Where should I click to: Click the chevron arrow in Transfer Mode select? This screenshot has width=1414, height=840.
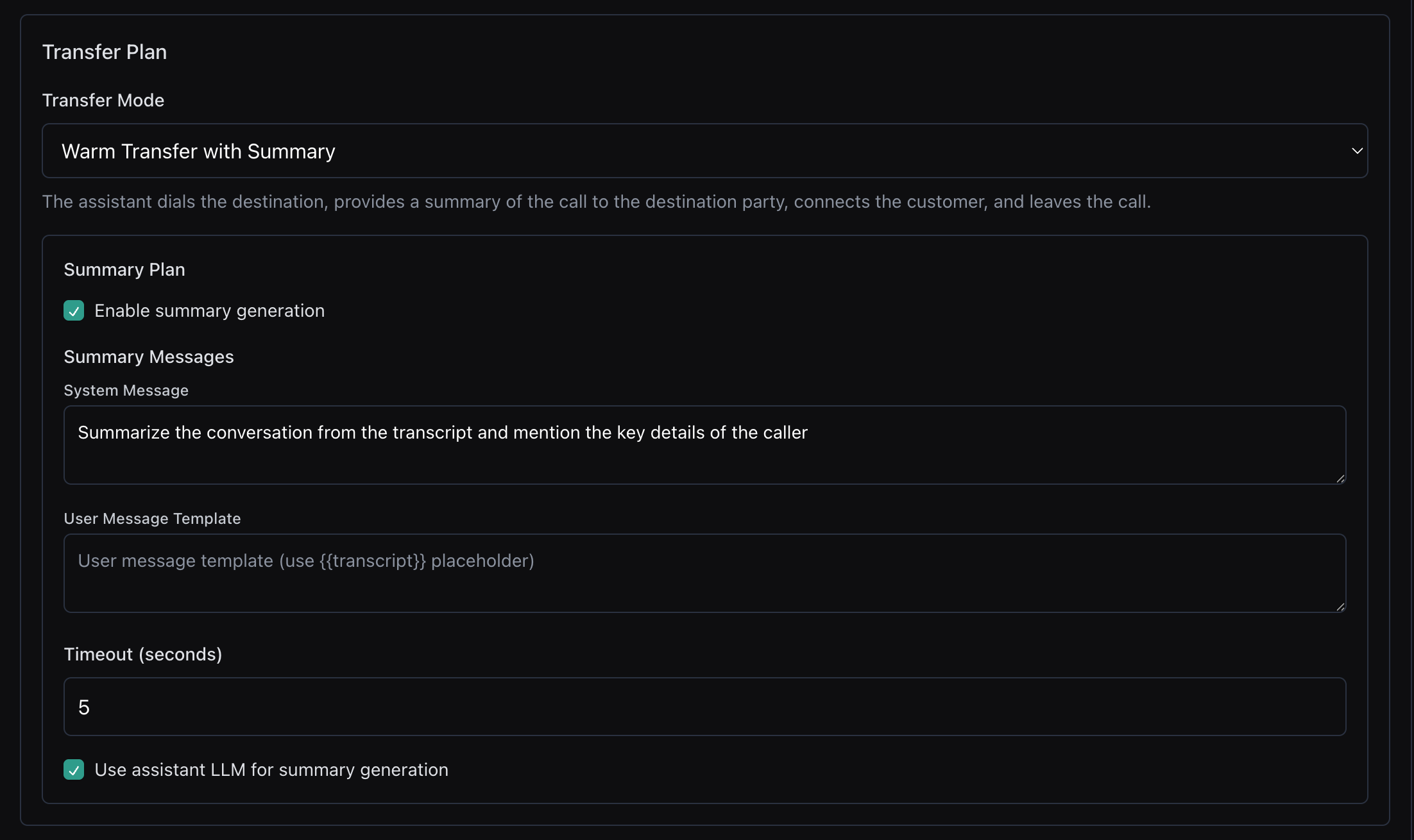(x=1357, y=151)
